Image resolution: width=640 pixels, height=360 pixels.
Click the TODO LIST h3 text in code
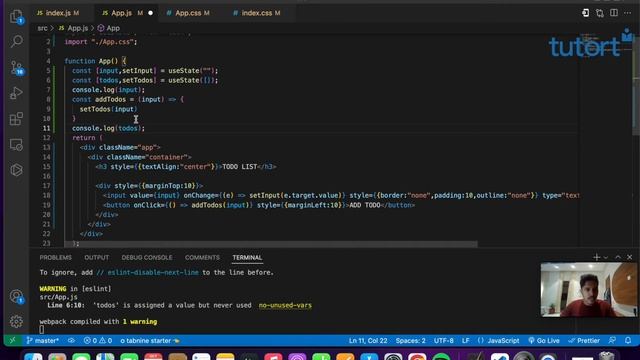(240, 167)
